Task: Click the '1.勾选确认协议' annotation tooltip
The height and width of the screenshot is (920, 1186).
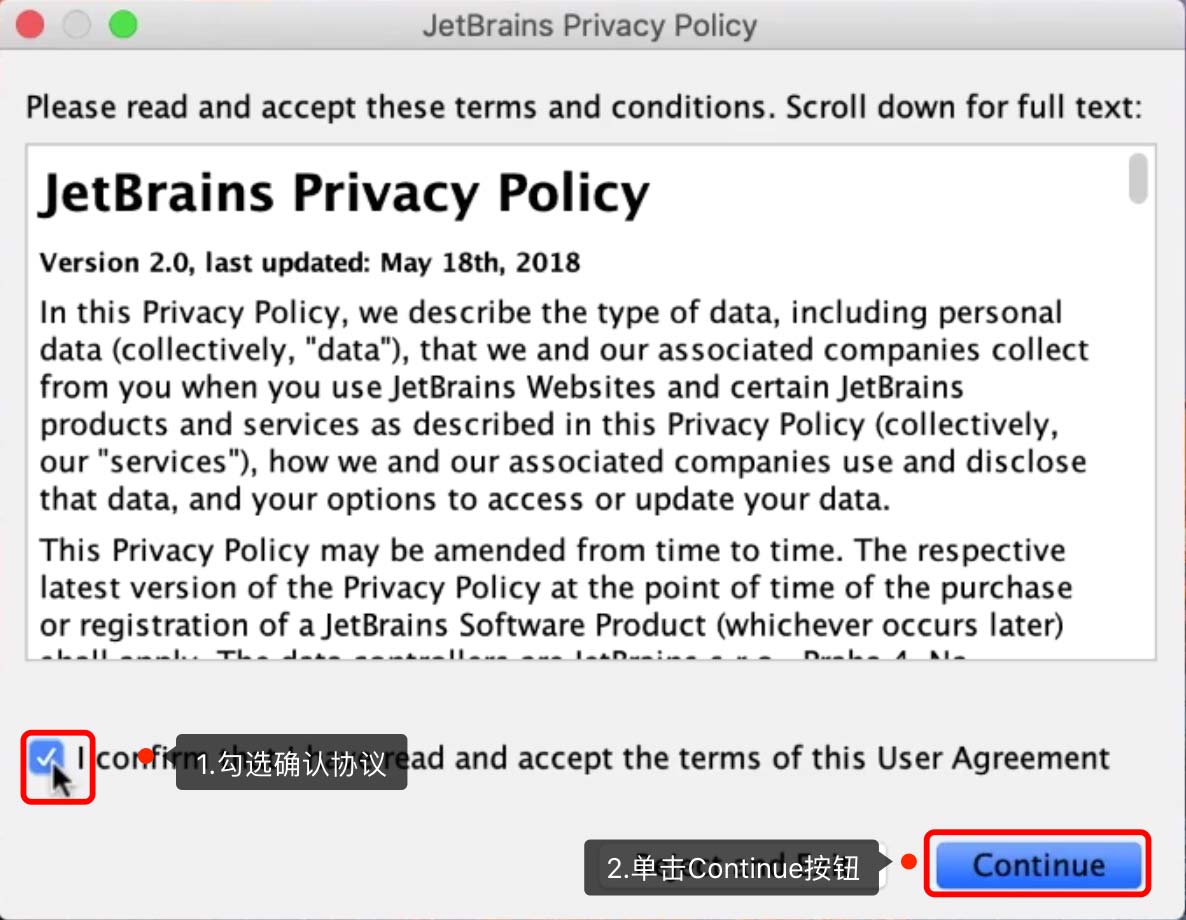Action: pyautogui.click(x=291, y=764)
